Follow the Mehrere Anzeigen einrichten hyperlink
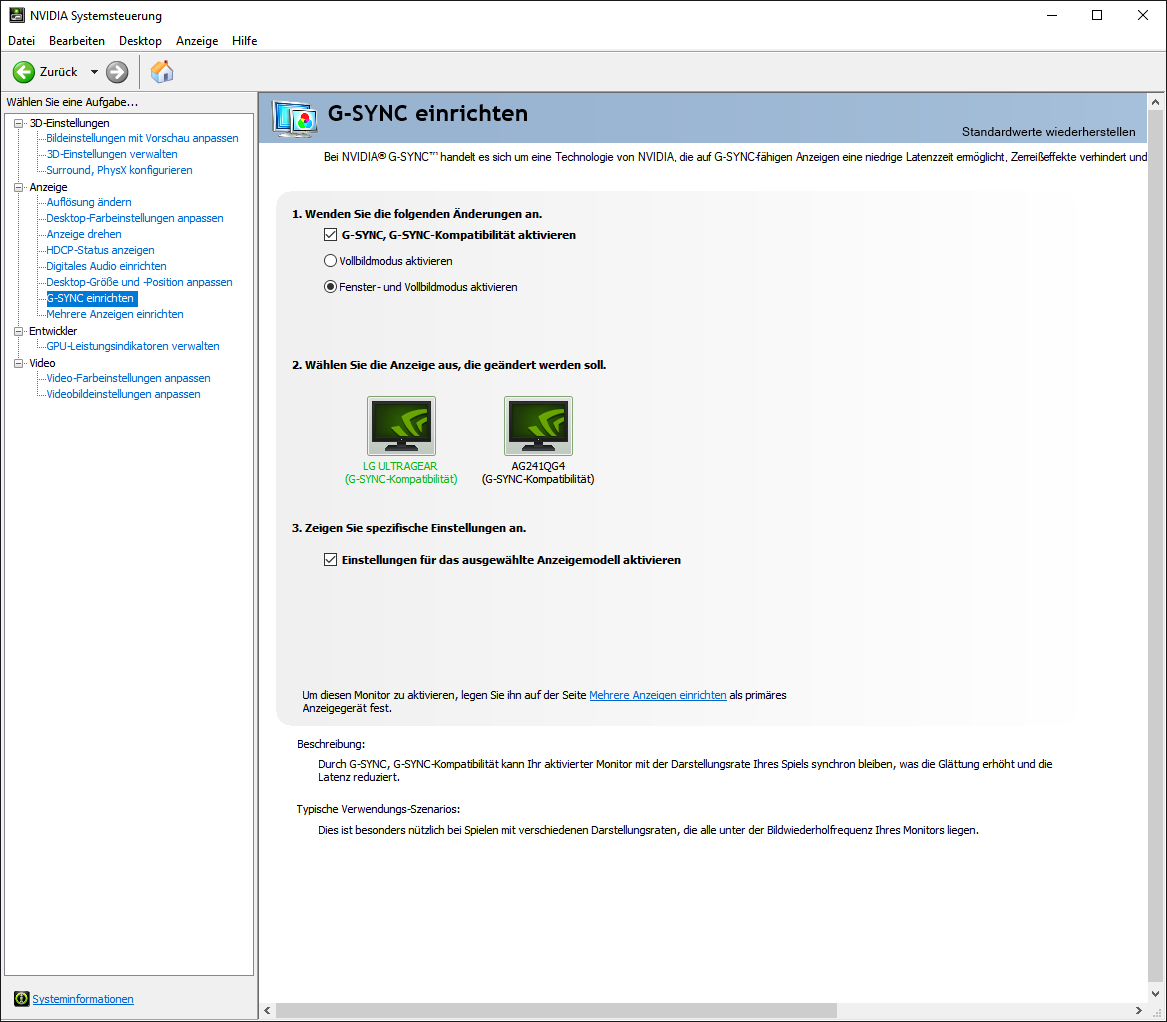Image resolution: width=1167 pixels, height=1022 pixels. (x=657, y=694)
